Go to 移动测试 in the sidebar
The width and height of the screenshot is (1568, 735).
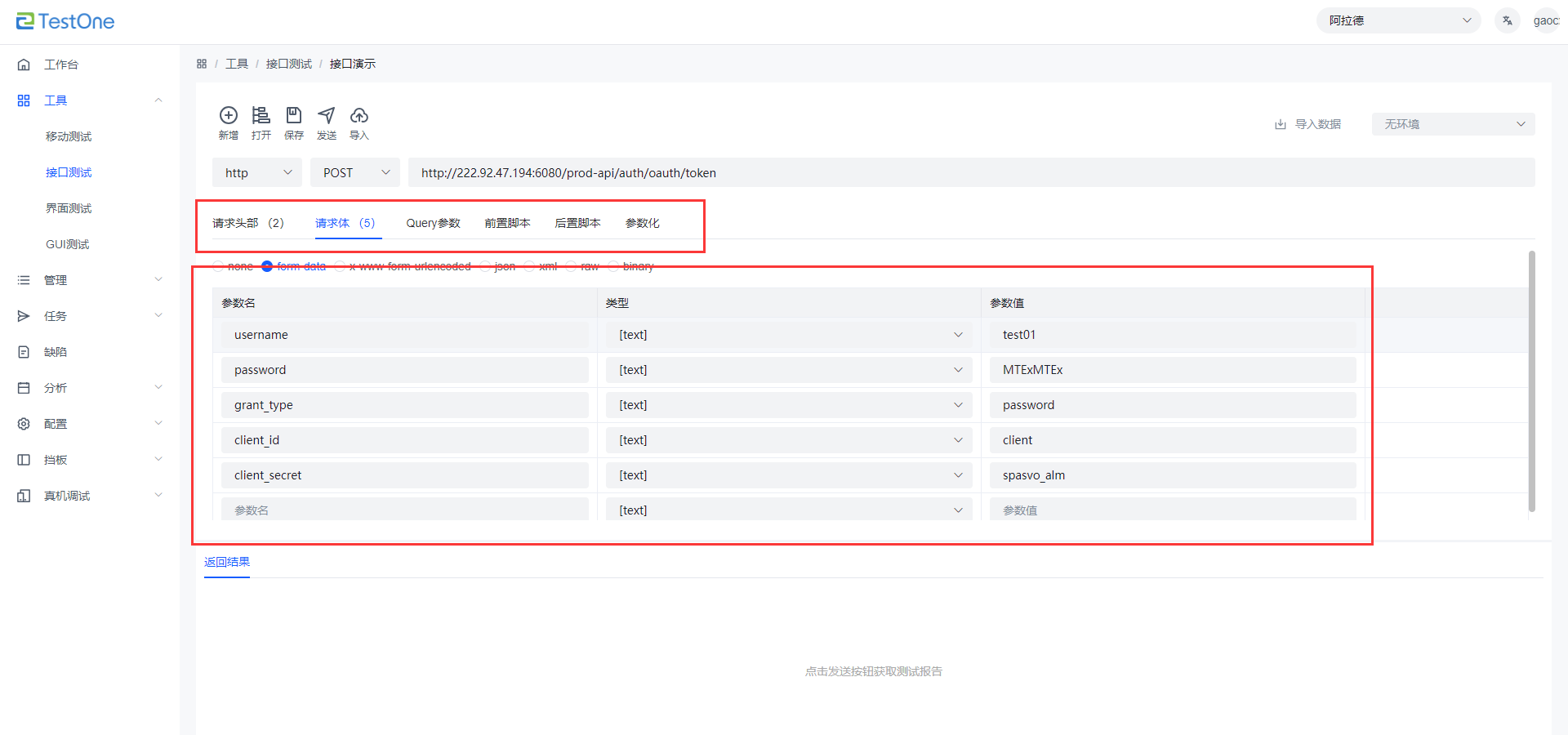[x=69, y=136]
